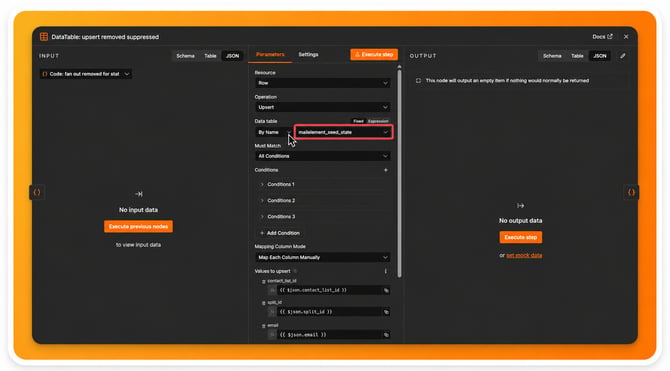Click the Add Condition button
The width and height of the screenshot is (670, 371).
(x=280, y=233)
